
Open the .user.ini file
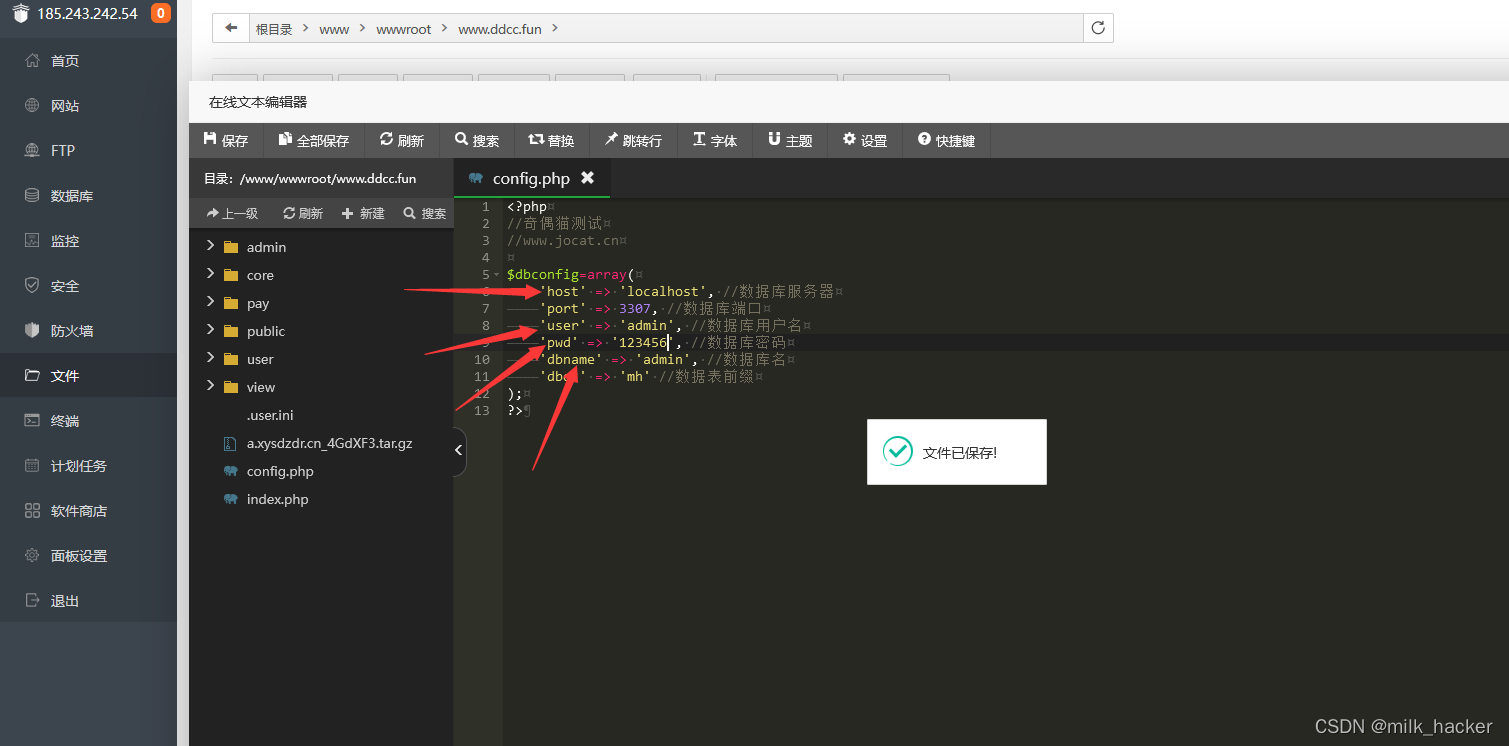[x=270, y=415]
